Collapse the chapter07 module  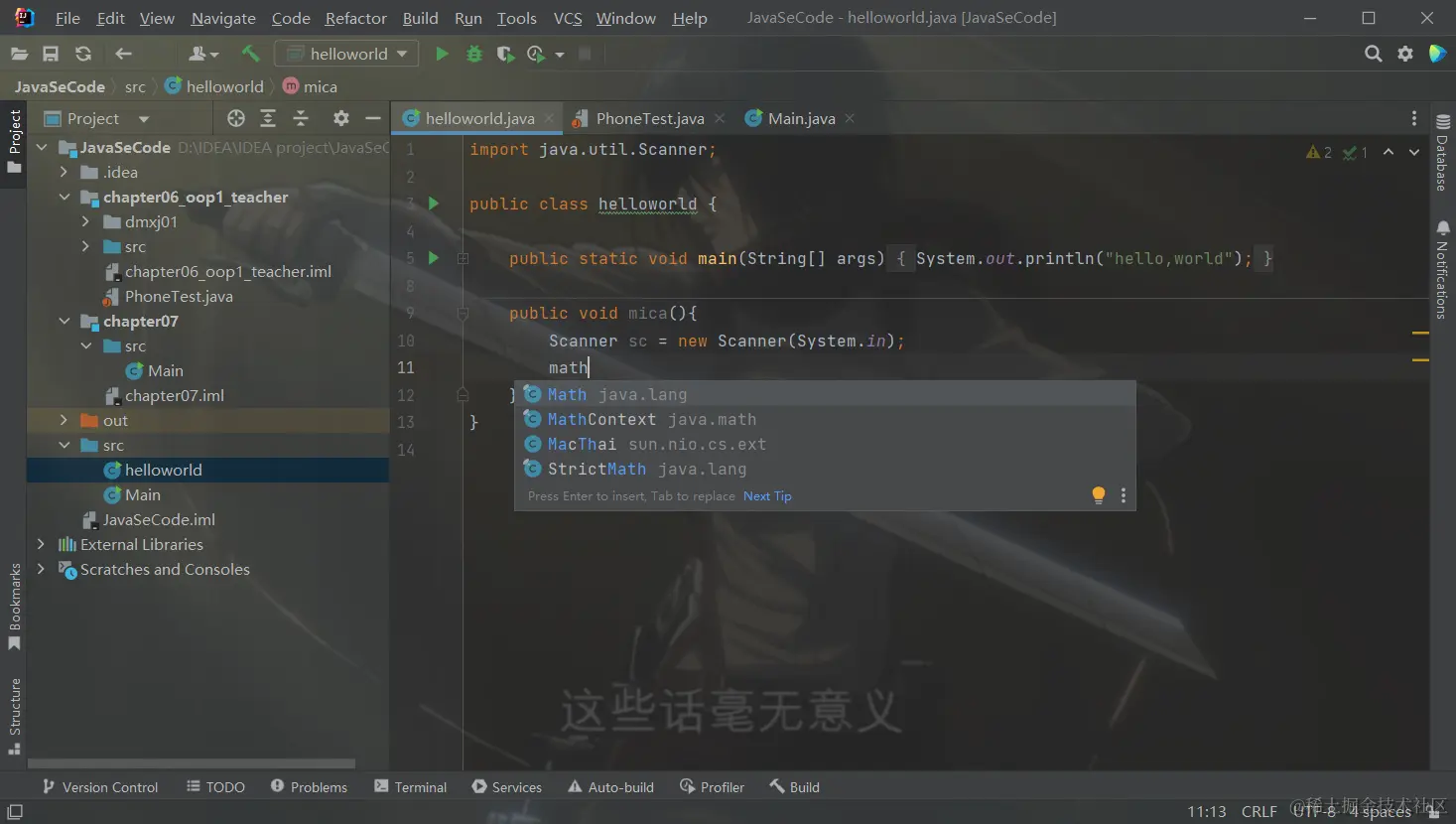[64, 321]
